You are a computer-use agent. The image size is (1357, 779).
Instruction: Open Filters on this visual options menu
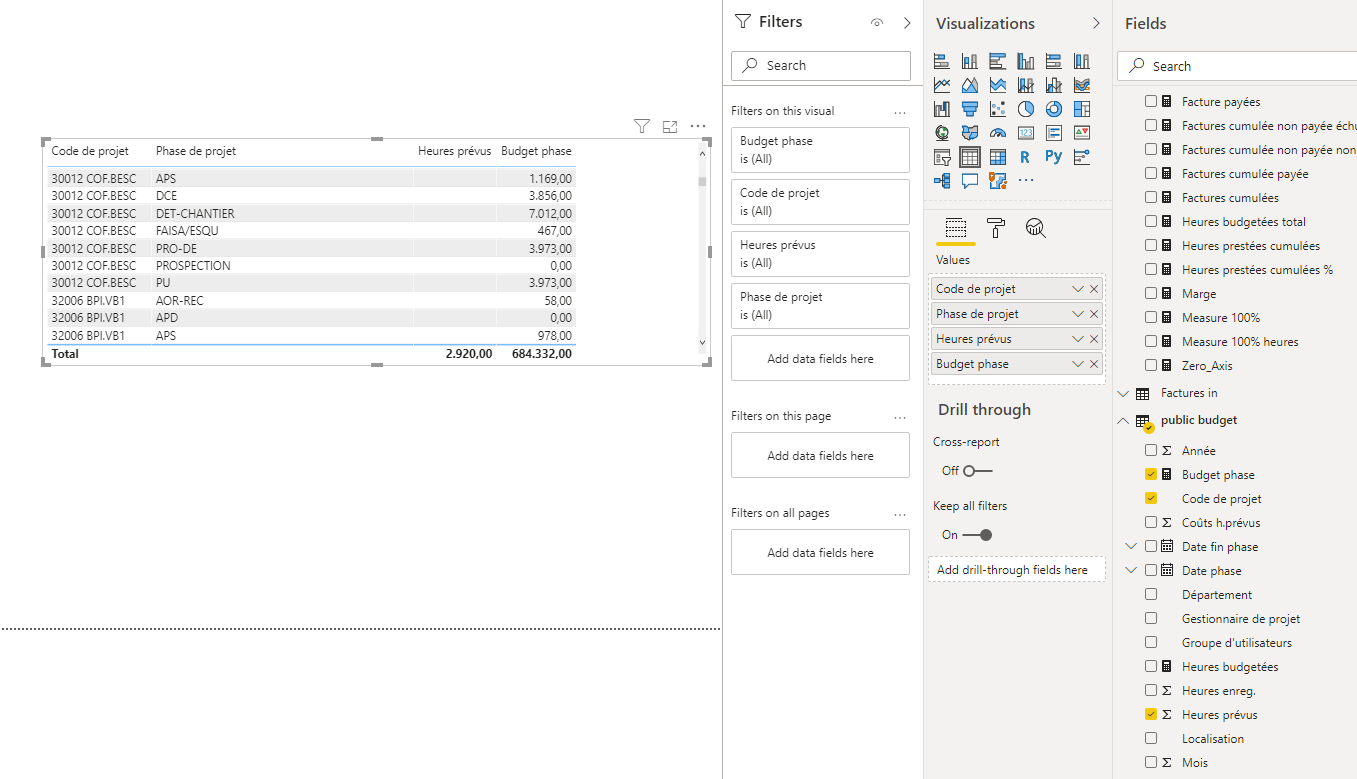click(x=900, y=111)
